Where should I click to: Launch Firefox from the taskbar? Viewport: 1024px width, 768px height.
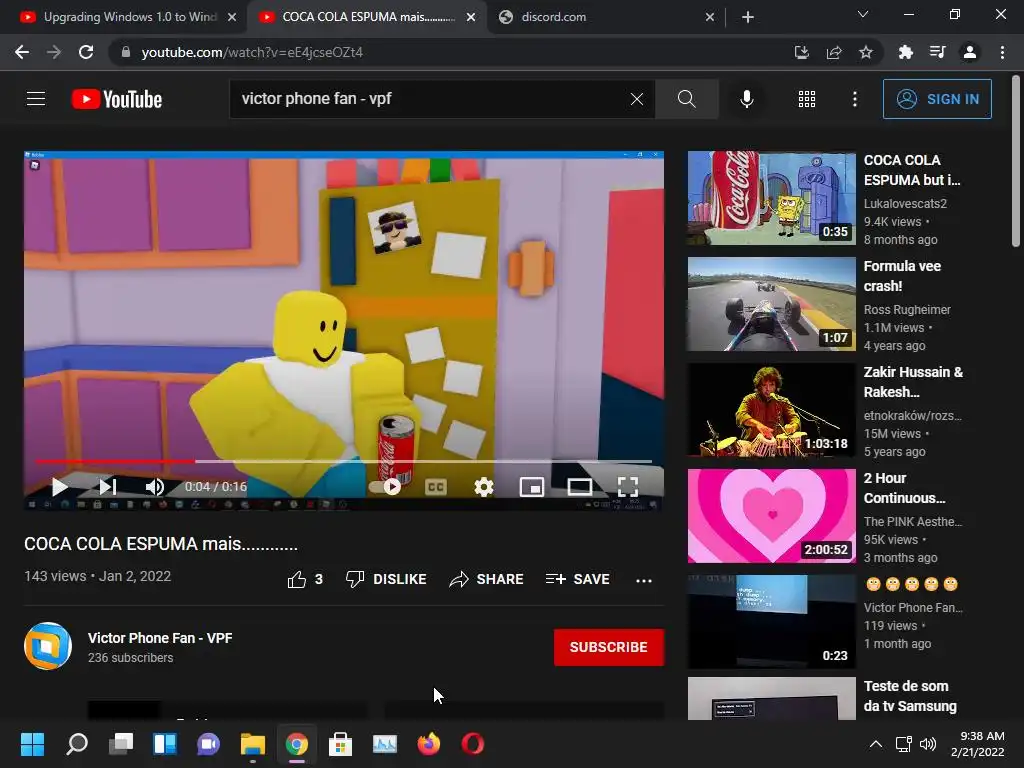point(428,744)
